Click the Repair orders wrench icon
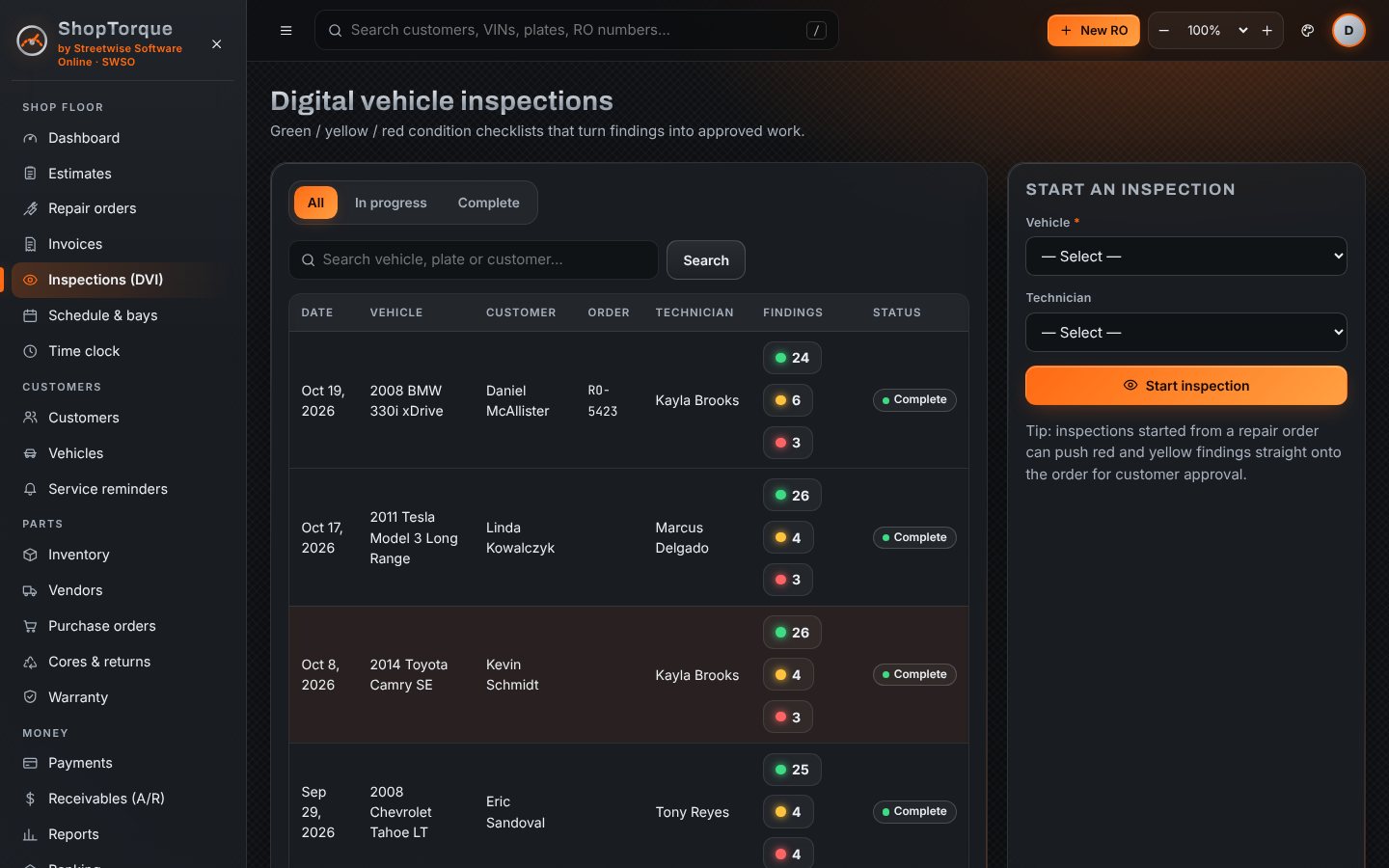The width and height of the screenshot is (1389, 868). coord(30,208)
